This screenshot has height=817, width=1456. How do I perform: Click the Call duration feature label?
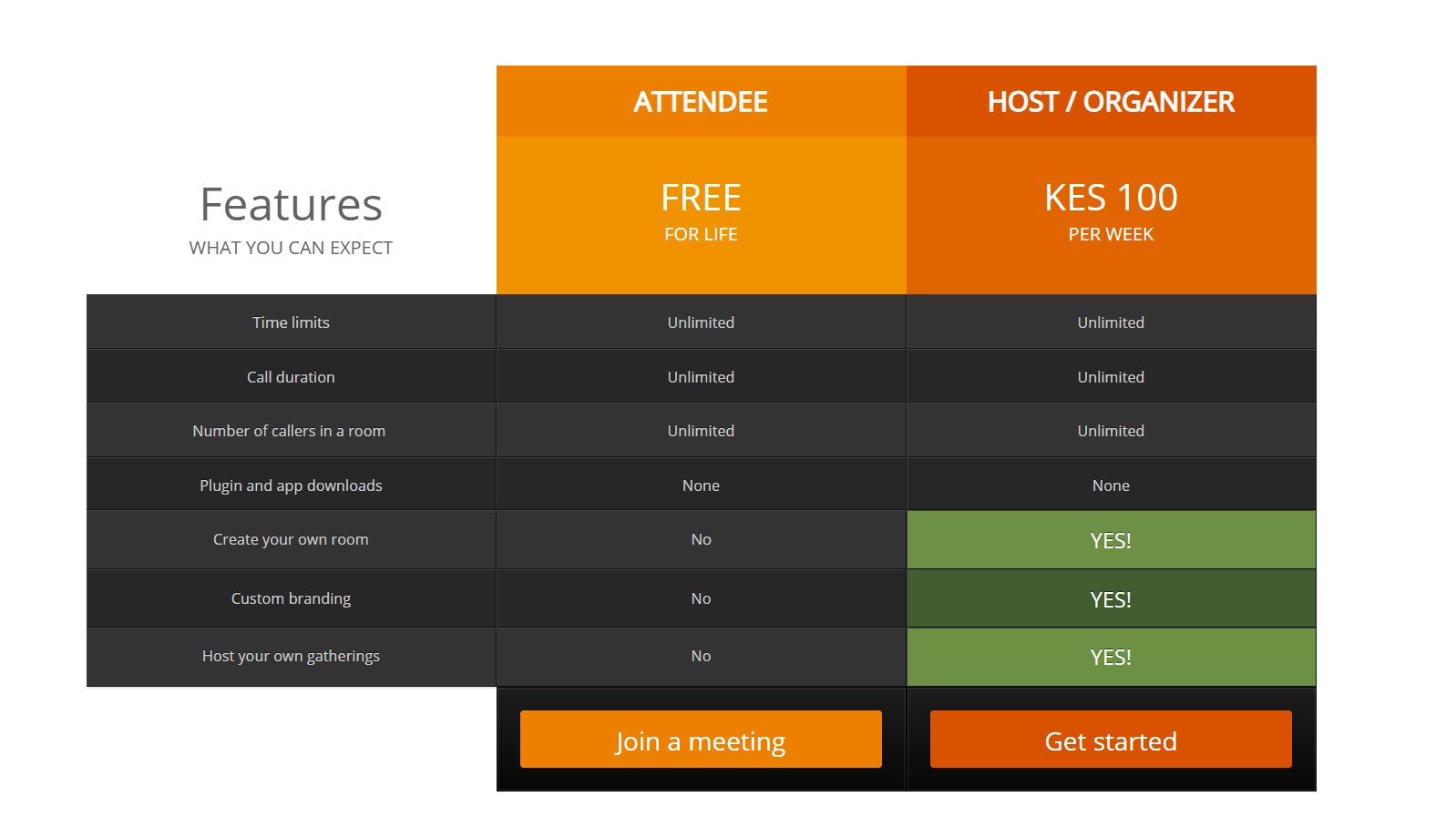click(x=291, y=377)
